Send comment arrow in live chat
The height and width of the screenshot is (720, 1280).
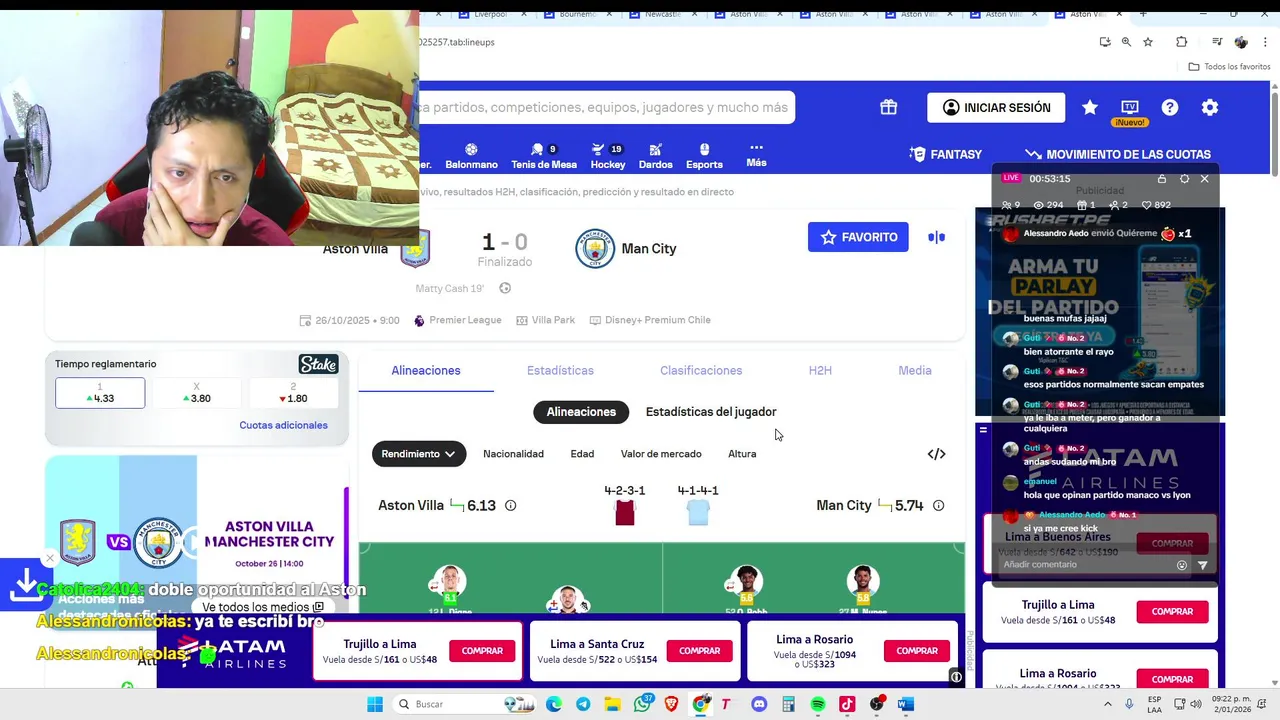1202,565
